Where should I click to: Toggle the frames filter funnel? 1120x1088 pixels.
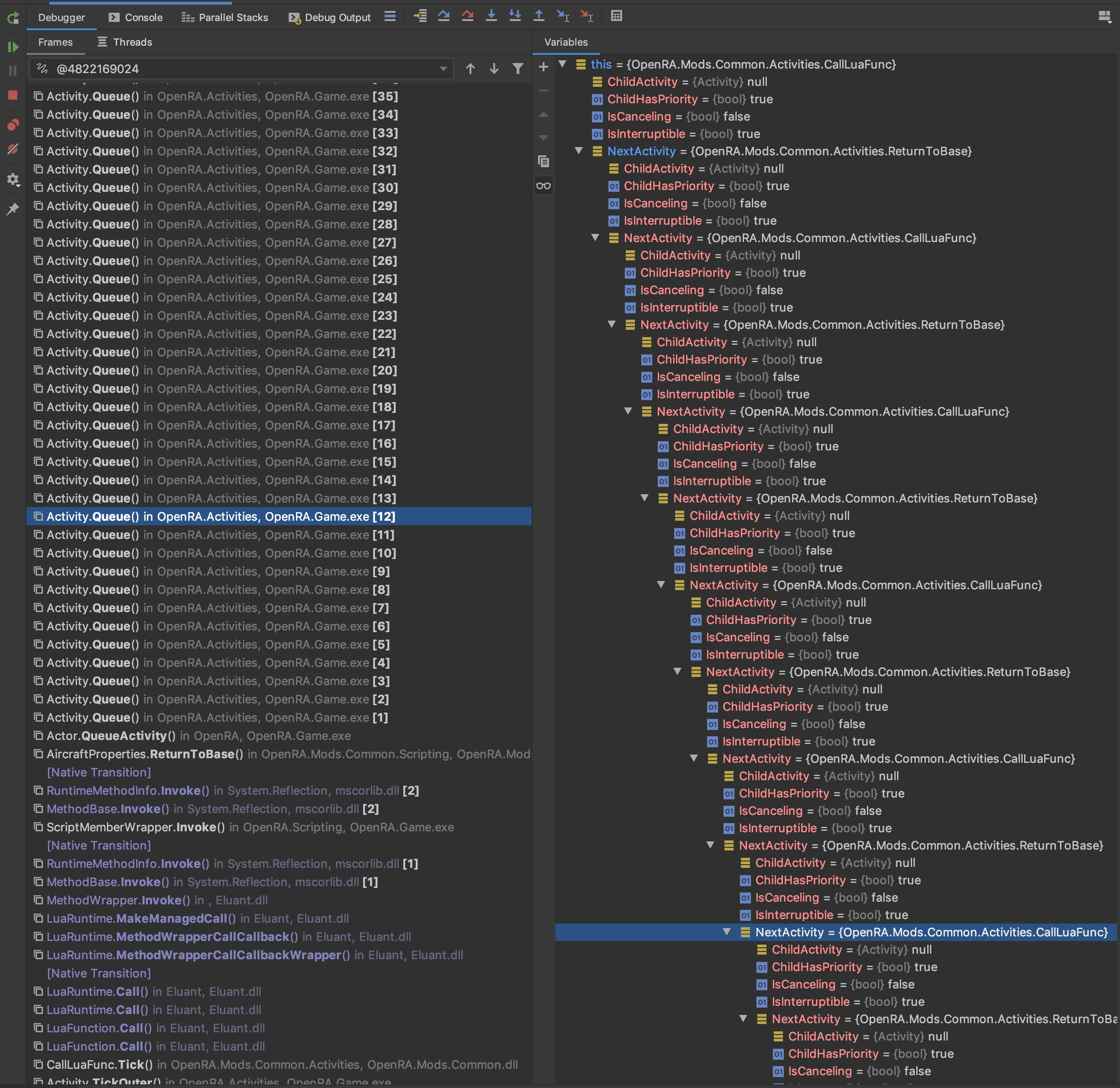(x=518, y=69)
